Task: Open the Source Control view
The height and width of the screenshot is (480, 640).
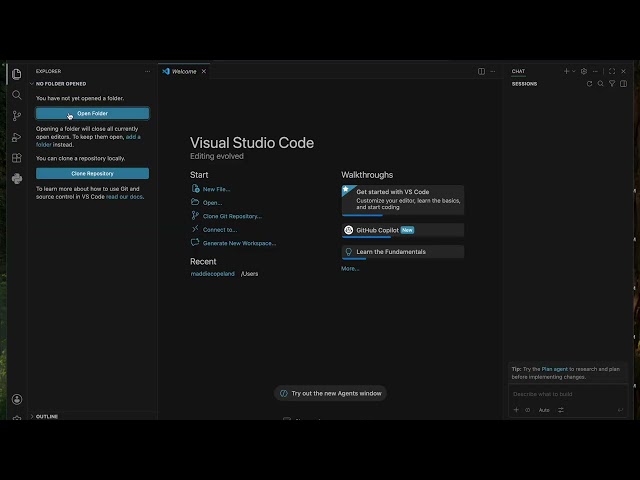Action: [17, 116]
